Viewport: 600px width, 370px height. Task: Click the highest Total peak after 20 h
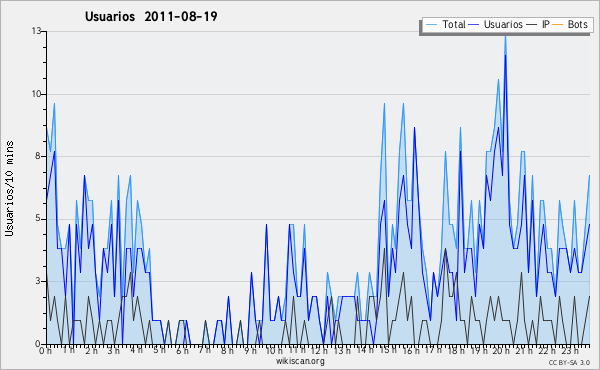[505, 37]
